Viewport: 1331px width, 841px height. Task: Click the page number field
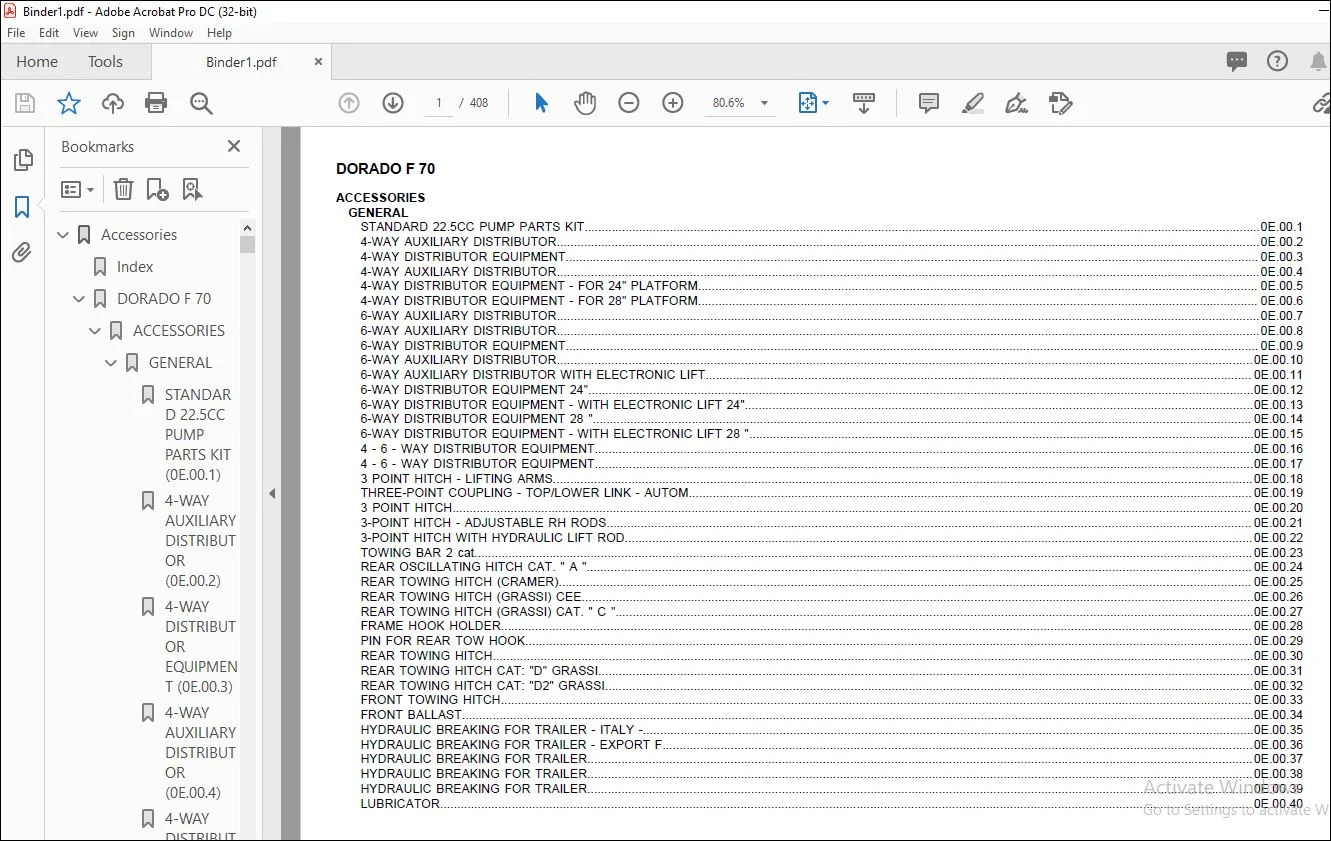438,103
